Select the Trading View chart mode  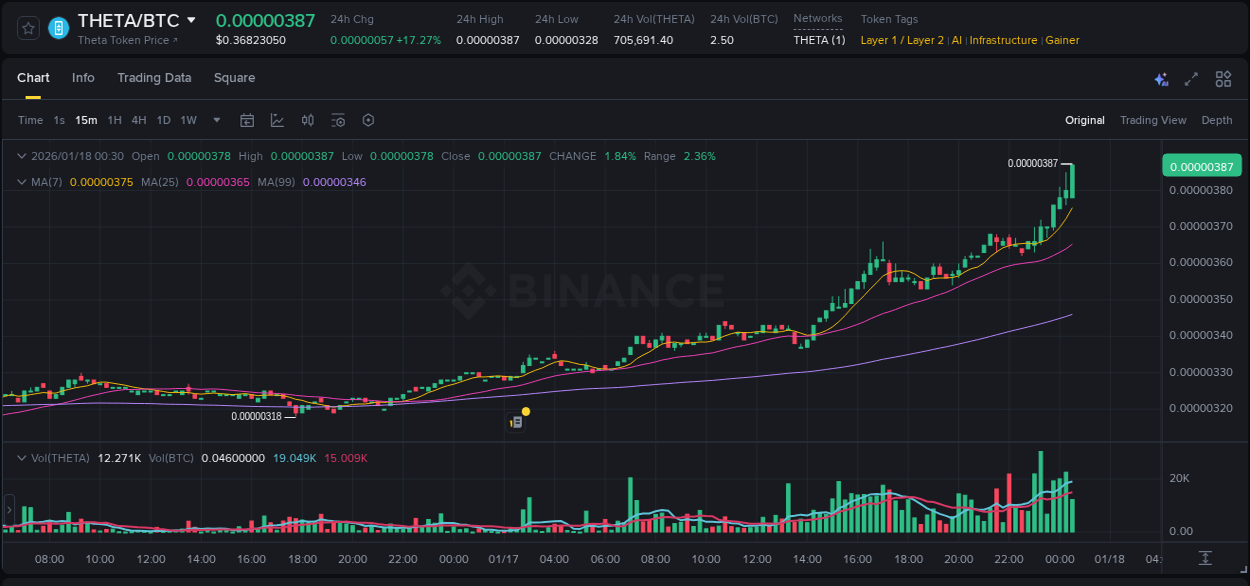(x=1153, y=120)
